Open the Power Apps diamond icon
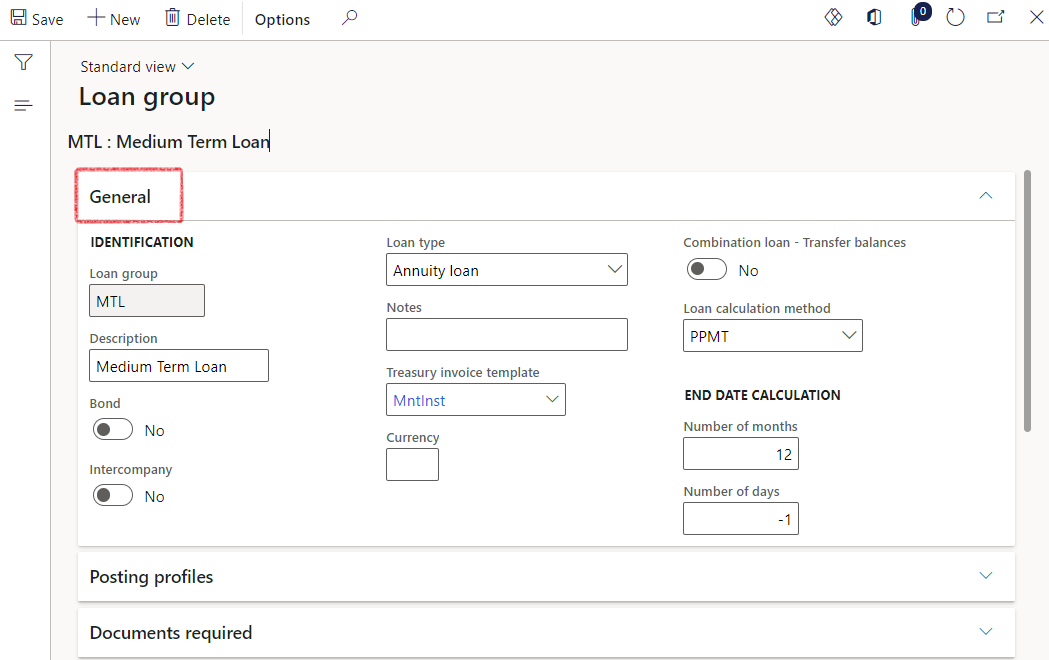This screenshot has width=1049, height=660. pyautogui.click(x=833, y=18)
